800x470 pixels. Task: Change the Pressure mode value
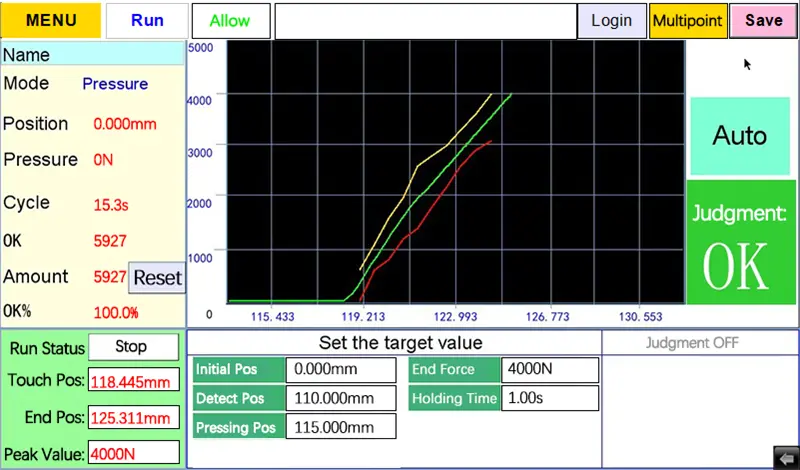coord(115,84)
